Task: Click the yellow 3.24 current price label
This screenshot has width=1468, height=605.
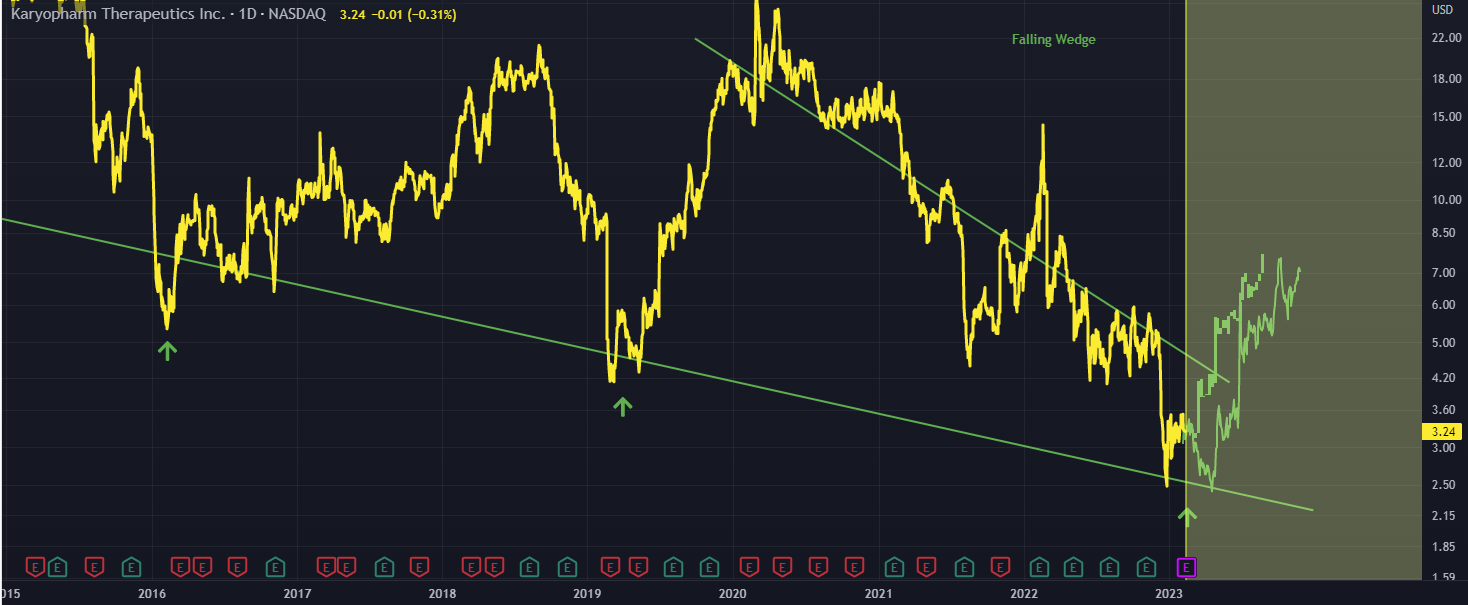Action: 1442,432
